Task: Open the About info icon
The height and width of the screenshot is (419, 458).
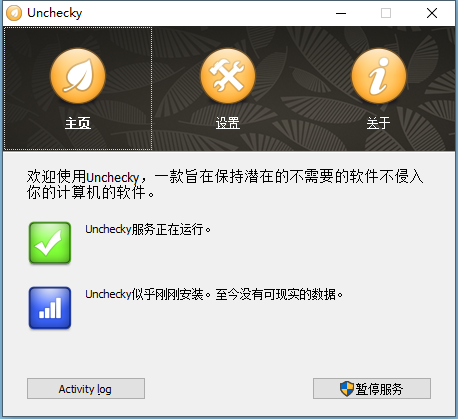Action: tap(379, 76)
